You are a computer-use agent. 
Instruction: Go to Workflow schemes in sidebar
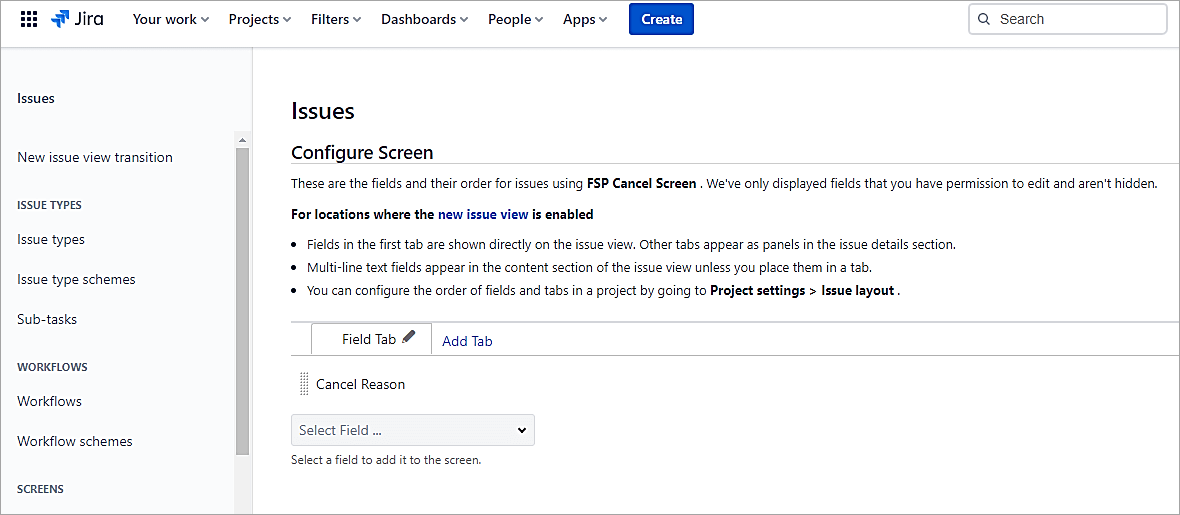(75, 441)
